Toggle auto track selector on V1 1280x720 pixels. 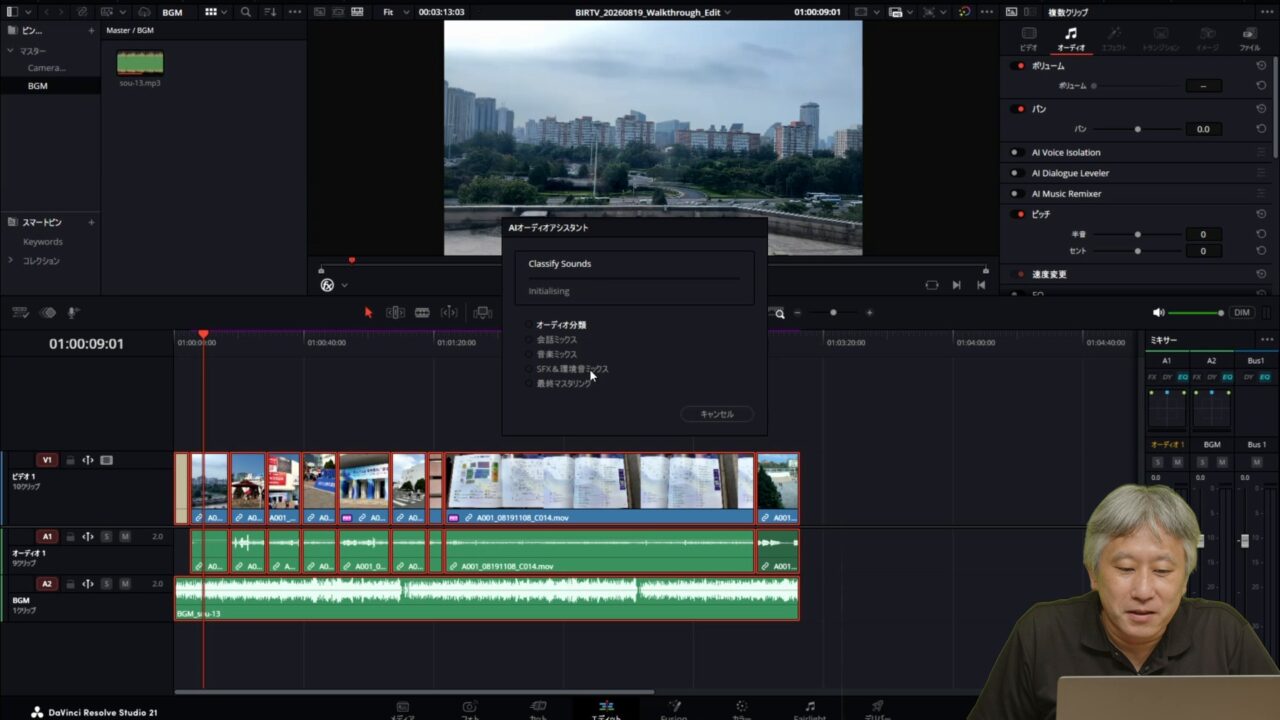pyautogui.click(x=88, y=460)
